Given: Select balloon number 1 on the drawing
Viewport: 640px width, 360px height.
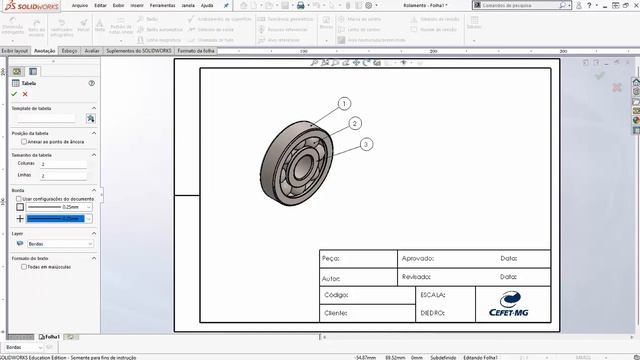Looking at the screenshot, I should 344,104.
